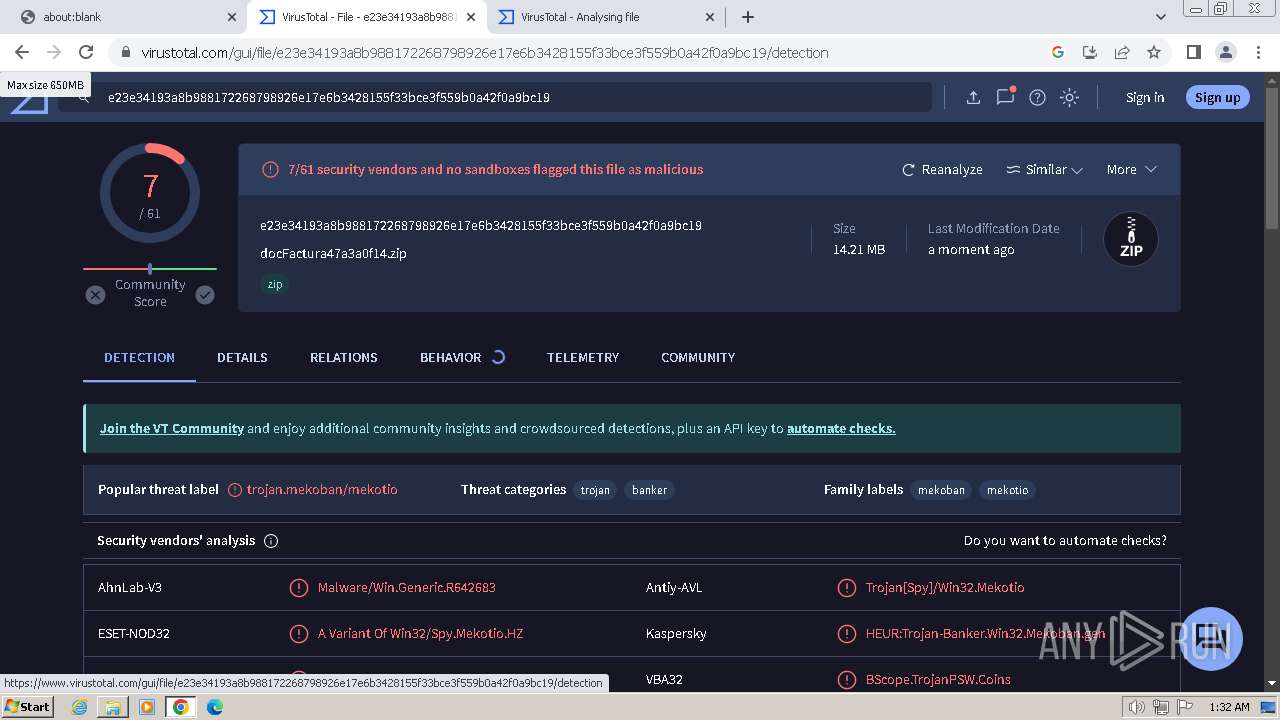Open Microsoft Edge from the taskbar
The height and width of the screenshot is (720, 1280).
click(x=214, y=707)
